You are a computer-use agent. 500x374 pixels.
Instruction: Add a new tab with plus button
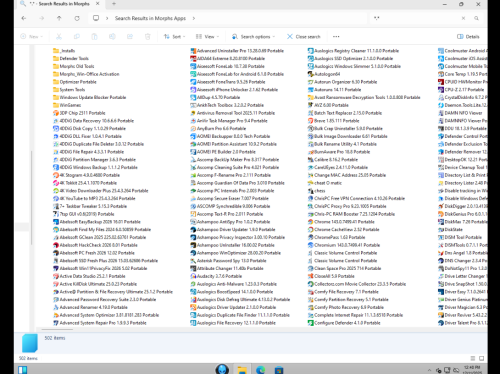click(x=114, y=4)
